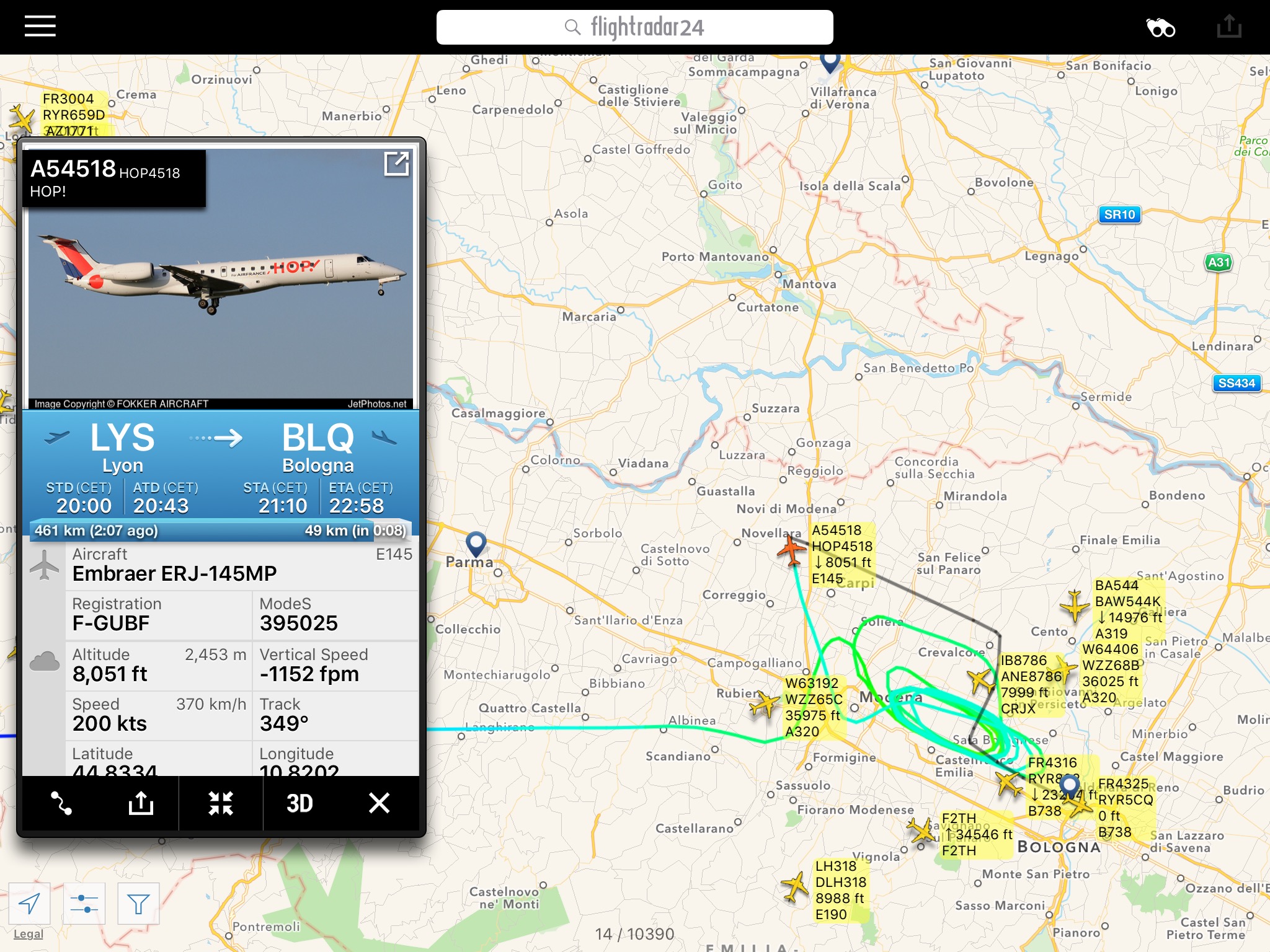The height and width of the screenshot is (952, 1270).
Task: Select the W63192 Wizz Air aircraft
Action: [765, 704]
